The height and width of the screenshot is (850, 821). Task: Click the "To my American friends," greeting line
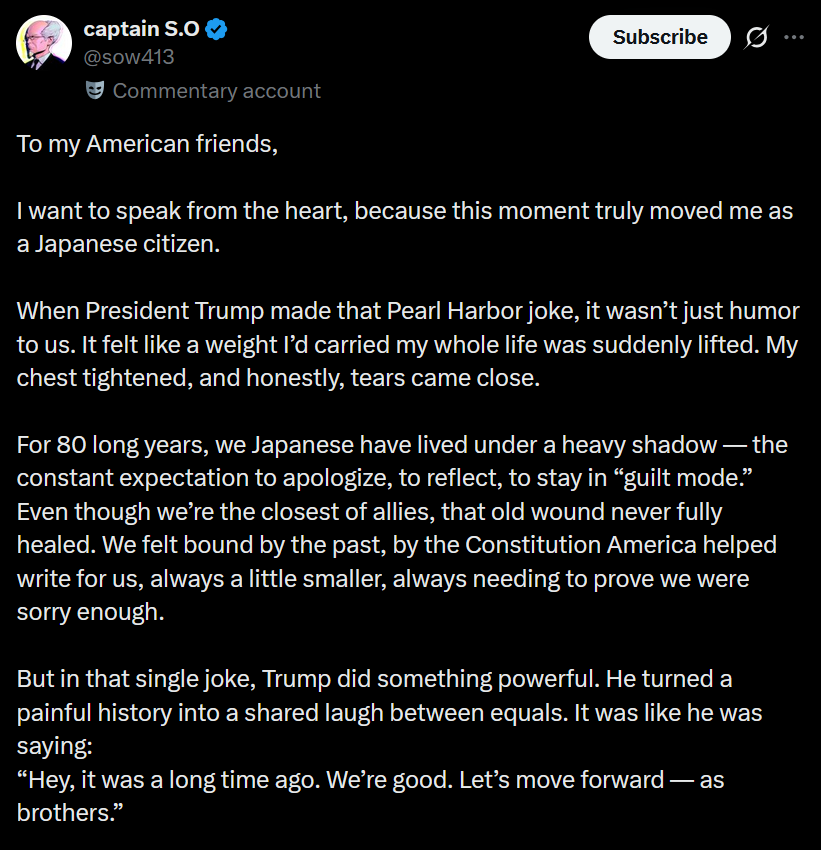(147, 143)
